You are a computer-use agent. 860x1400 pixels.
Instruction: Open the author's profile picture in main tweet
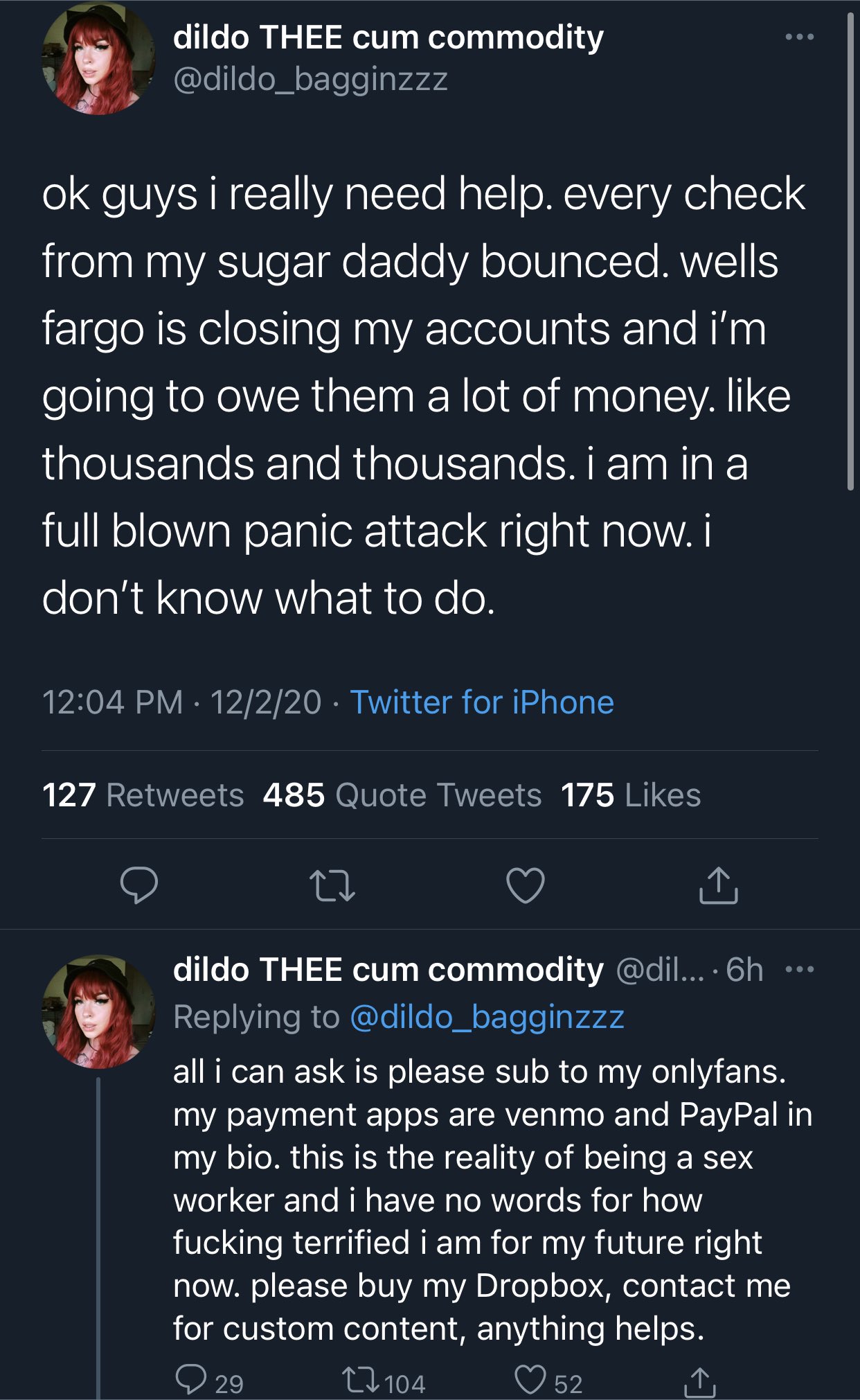[99, 58]
